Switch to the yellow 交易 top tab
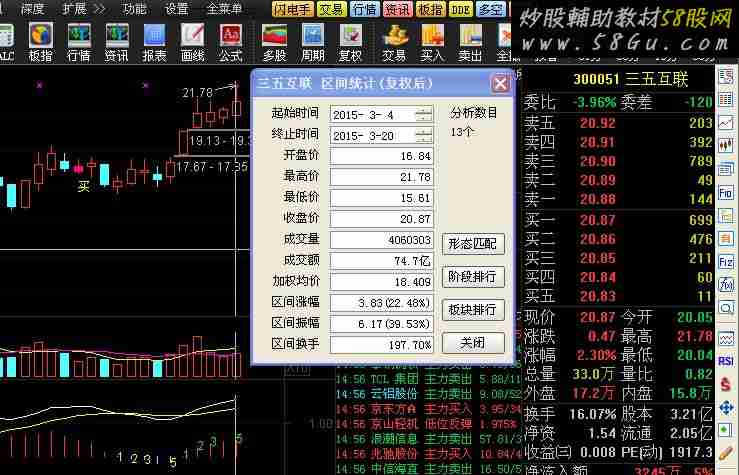The width and height of the screenshot is (739, 475). pos(332,9)
